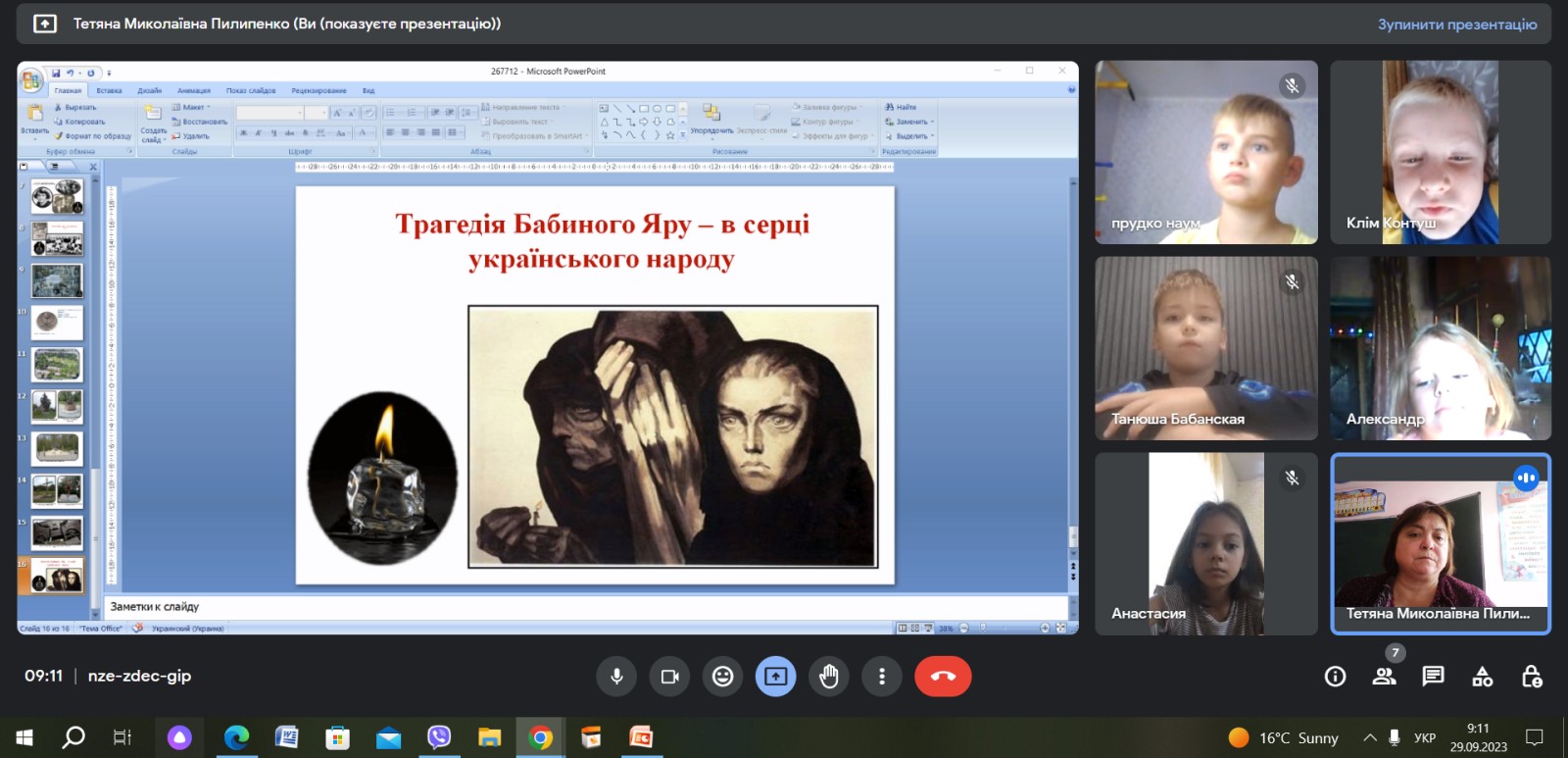1568x758 pixels.
Task: Save presentation from quick access toolbar
Action: tap(57, 73)
